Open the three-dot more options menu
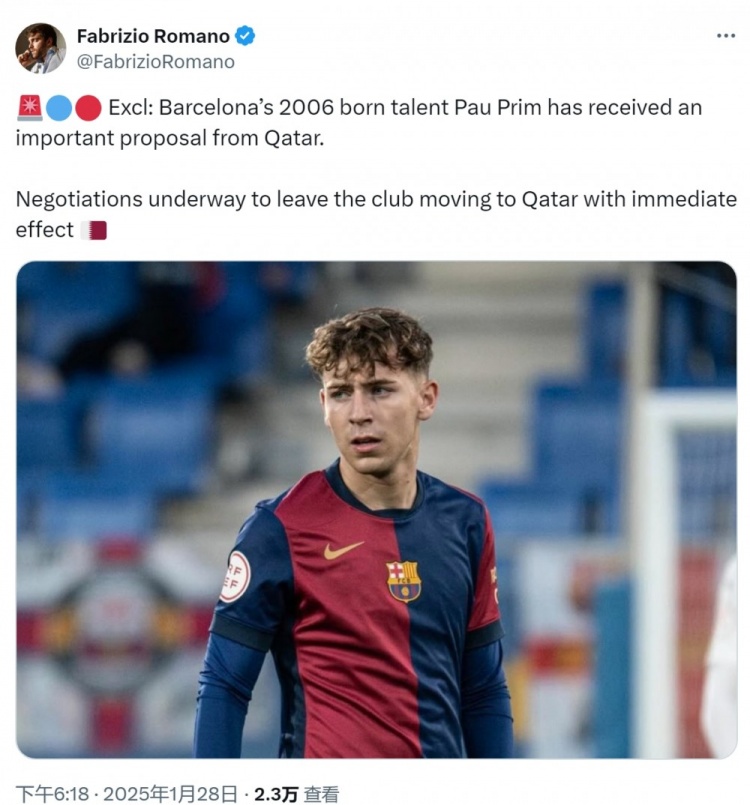This screenshot has height=805, width=750. [x=725, y=35]
